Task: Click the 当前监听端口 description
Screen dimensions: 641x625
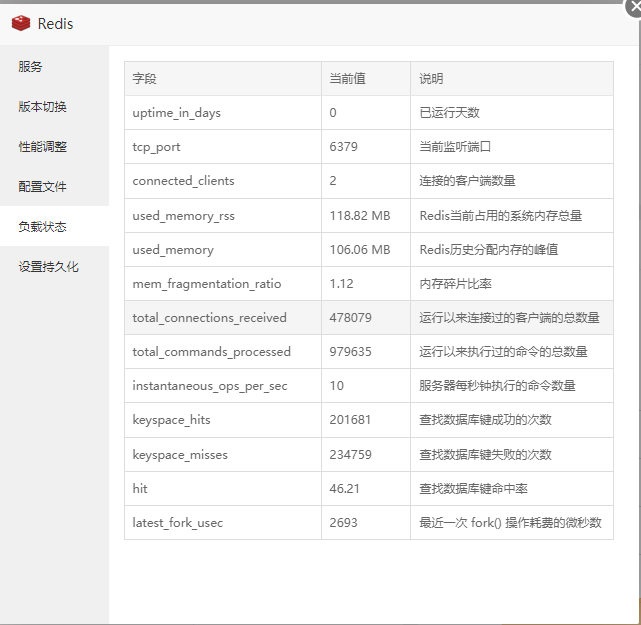Action: (x=455, y=147)
